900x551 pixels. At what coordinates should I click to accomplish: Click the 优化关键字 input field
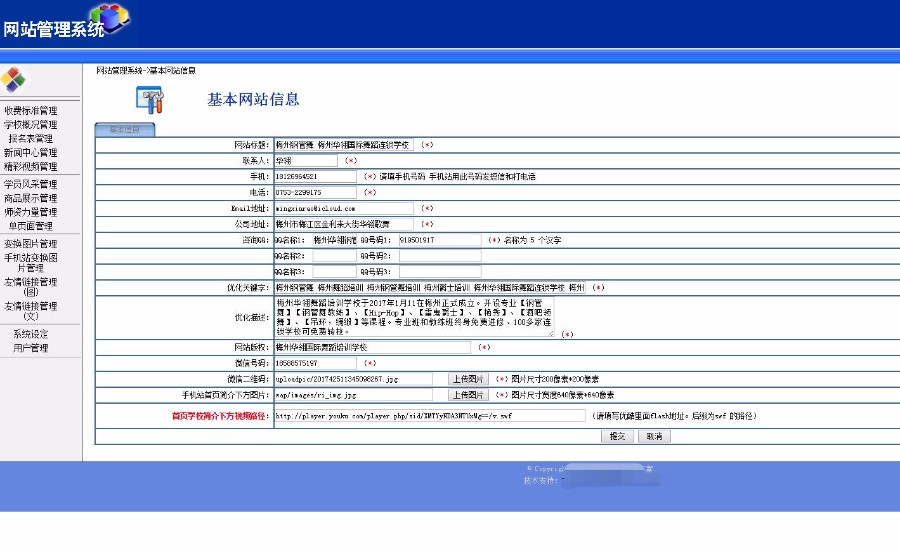click(430, 288)
